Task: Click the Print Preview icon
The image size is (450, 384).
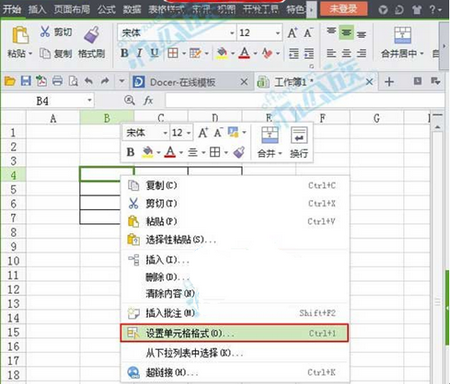Action: pos(73,81)
